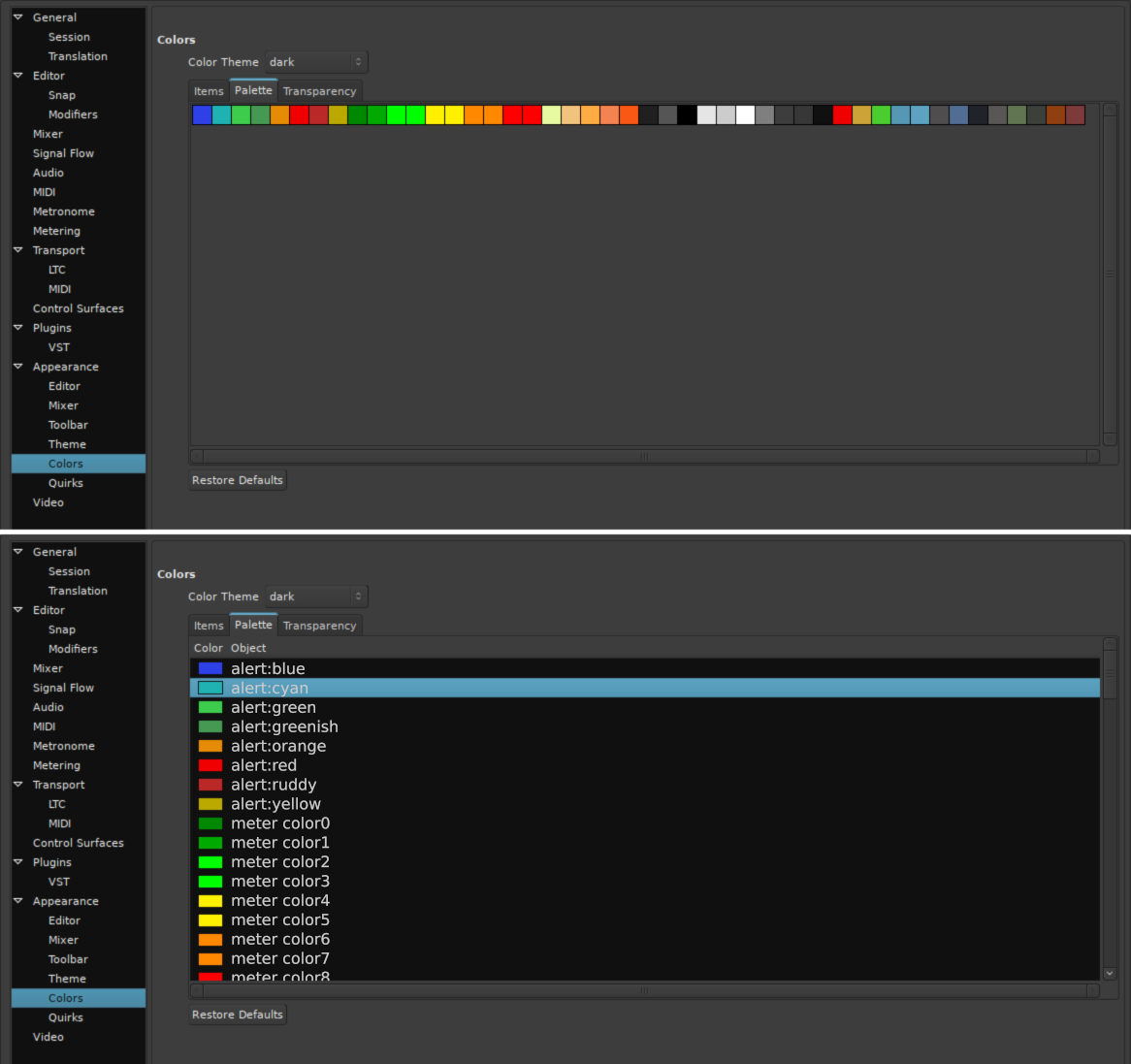Collapse the Appearance section in the lower sidebar
Image resolution: width=1131 pixels, height=1064 pixels.
pos(18,901)
